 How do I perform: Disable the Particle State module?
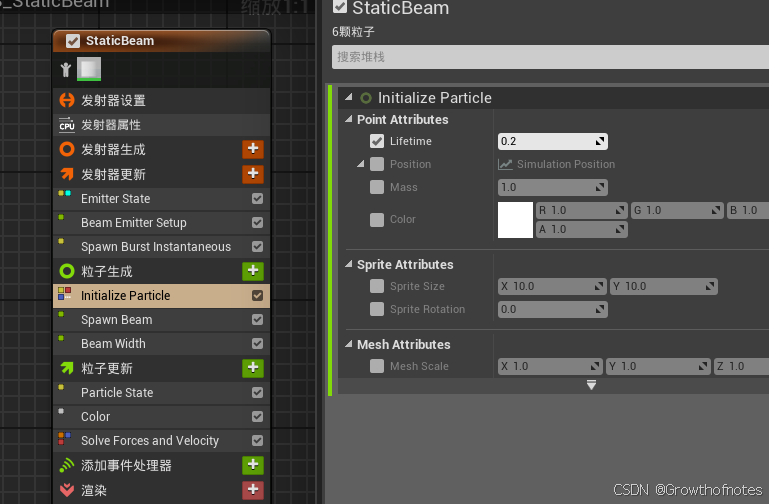pos(257,393)
